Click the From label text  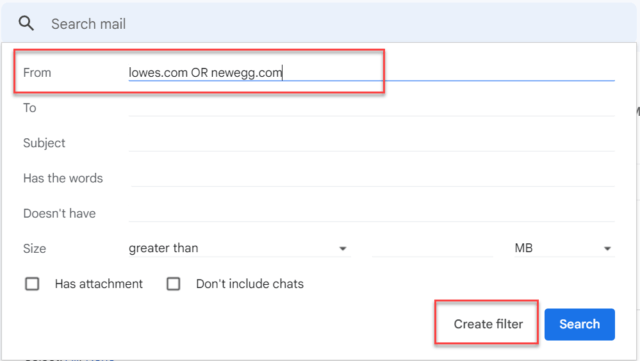pyautogui.click(x=37, y=73)
